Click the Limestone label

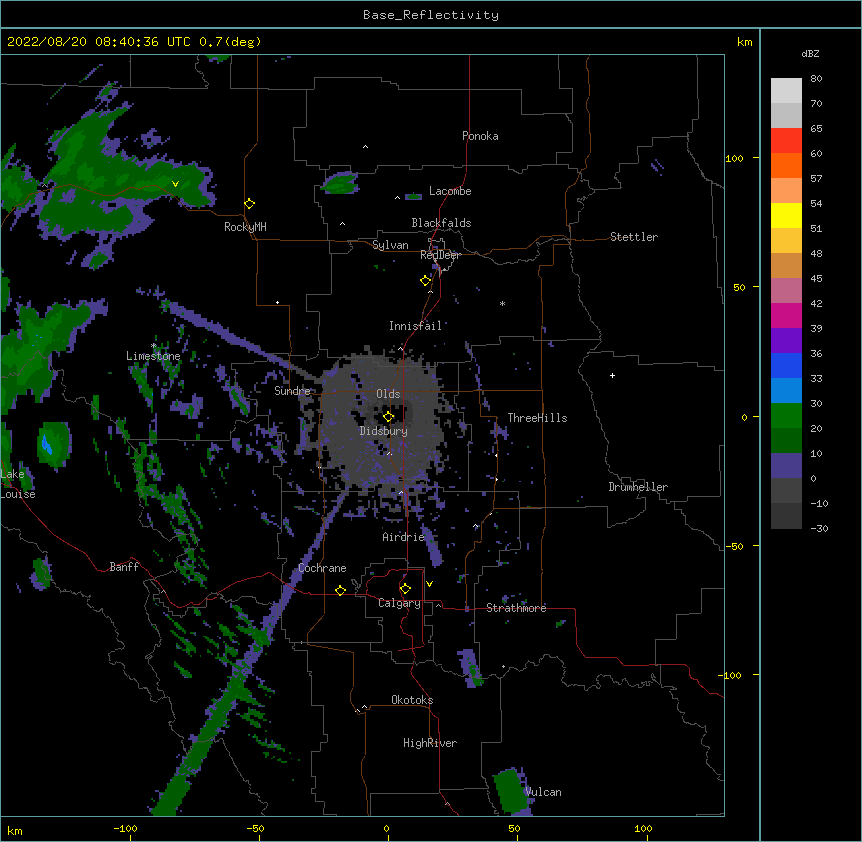153,356
